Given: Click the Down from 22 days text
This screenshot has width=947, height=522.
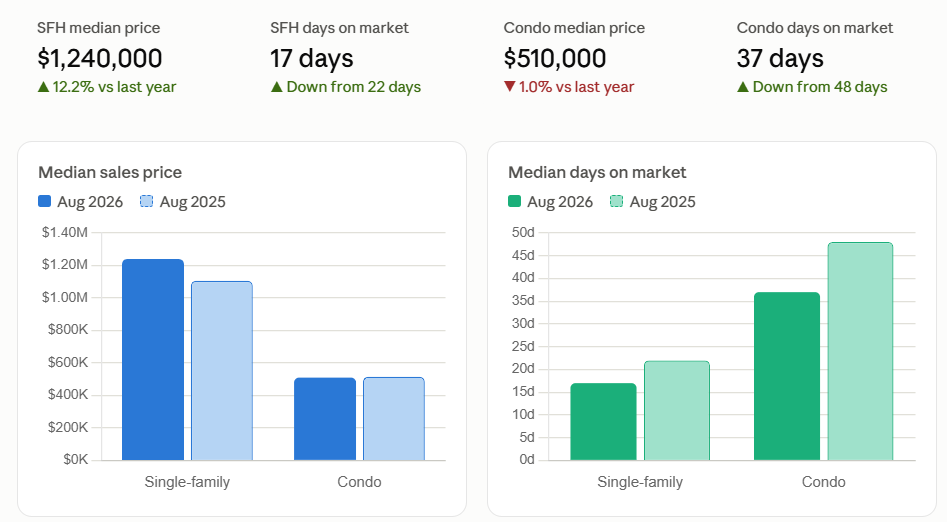Looking at the screenshot, I should [354, 87].
